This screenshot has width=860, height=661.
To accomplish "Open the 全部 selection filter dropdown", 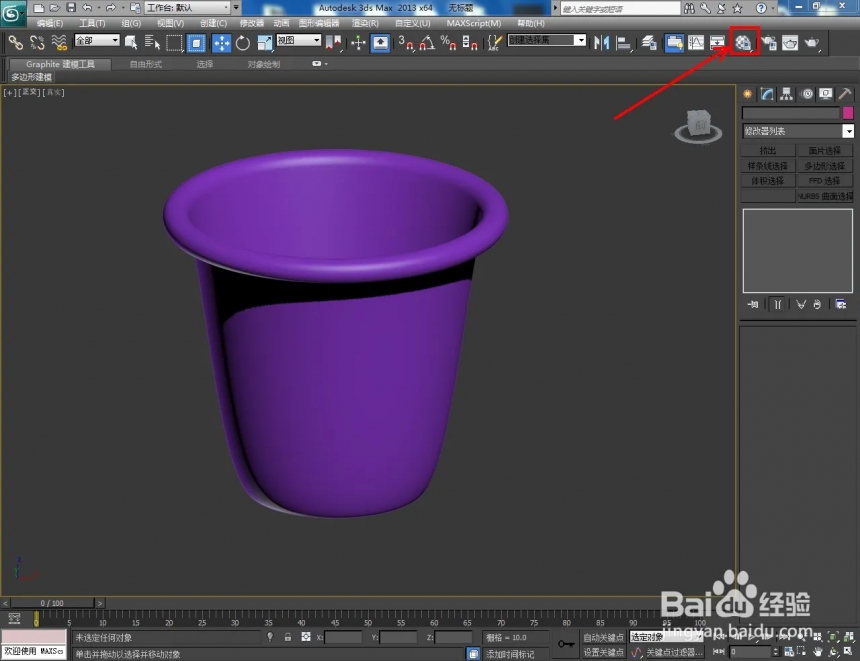I will 97,40.
